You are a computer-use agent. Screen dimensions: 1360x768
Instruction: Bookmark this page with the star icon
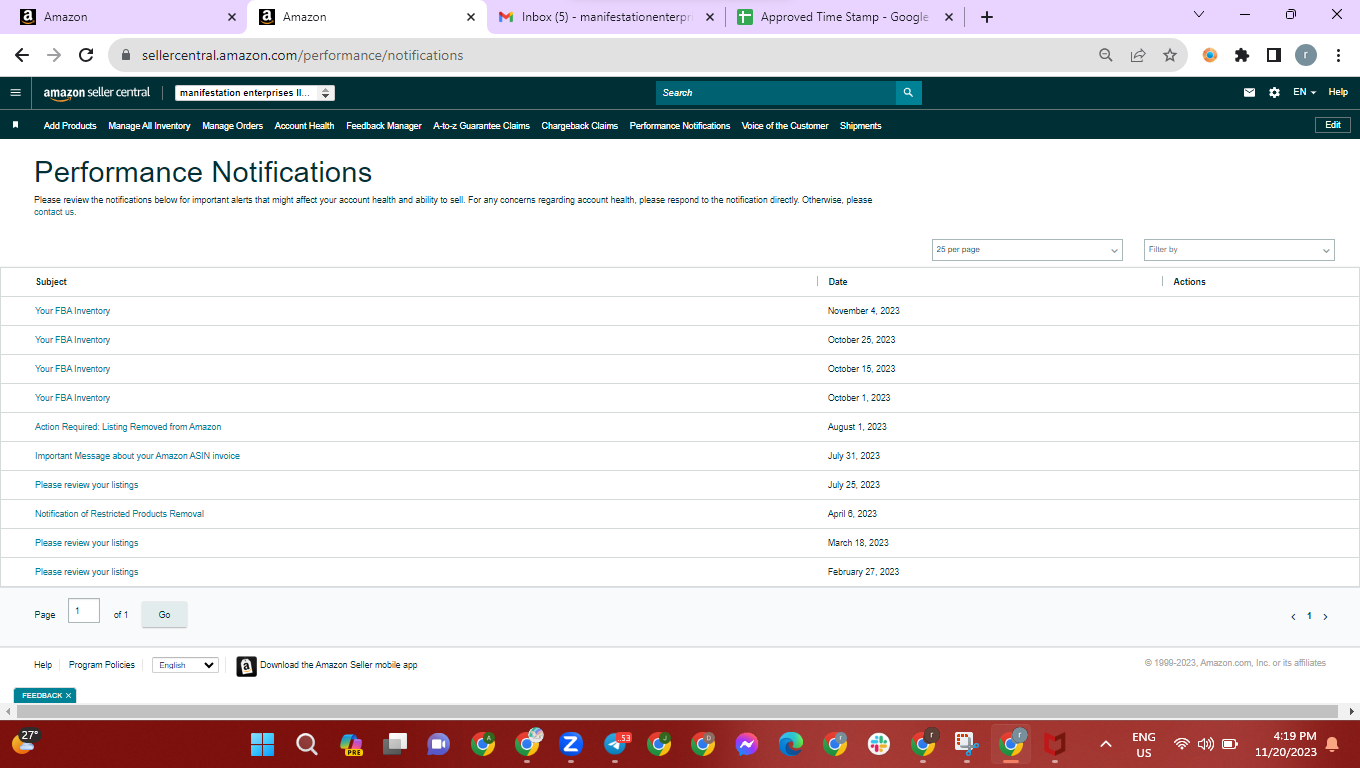(x=1170, y=56)
